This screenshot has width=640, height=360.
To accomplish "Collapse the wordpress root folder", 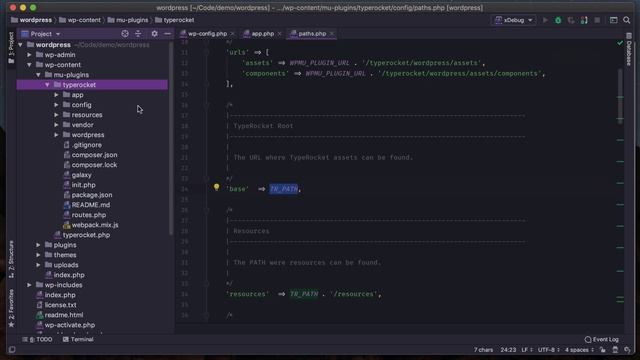I will click(x=20, y=45).
